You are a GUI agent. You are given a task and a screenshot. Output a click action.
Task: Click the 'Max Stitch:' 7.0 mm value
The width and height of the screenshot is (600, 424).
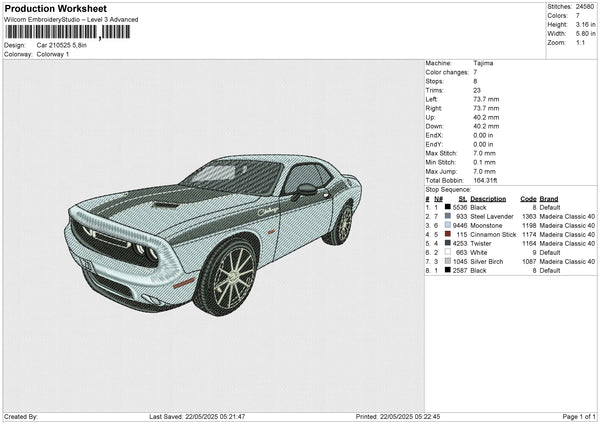(484, 153)
